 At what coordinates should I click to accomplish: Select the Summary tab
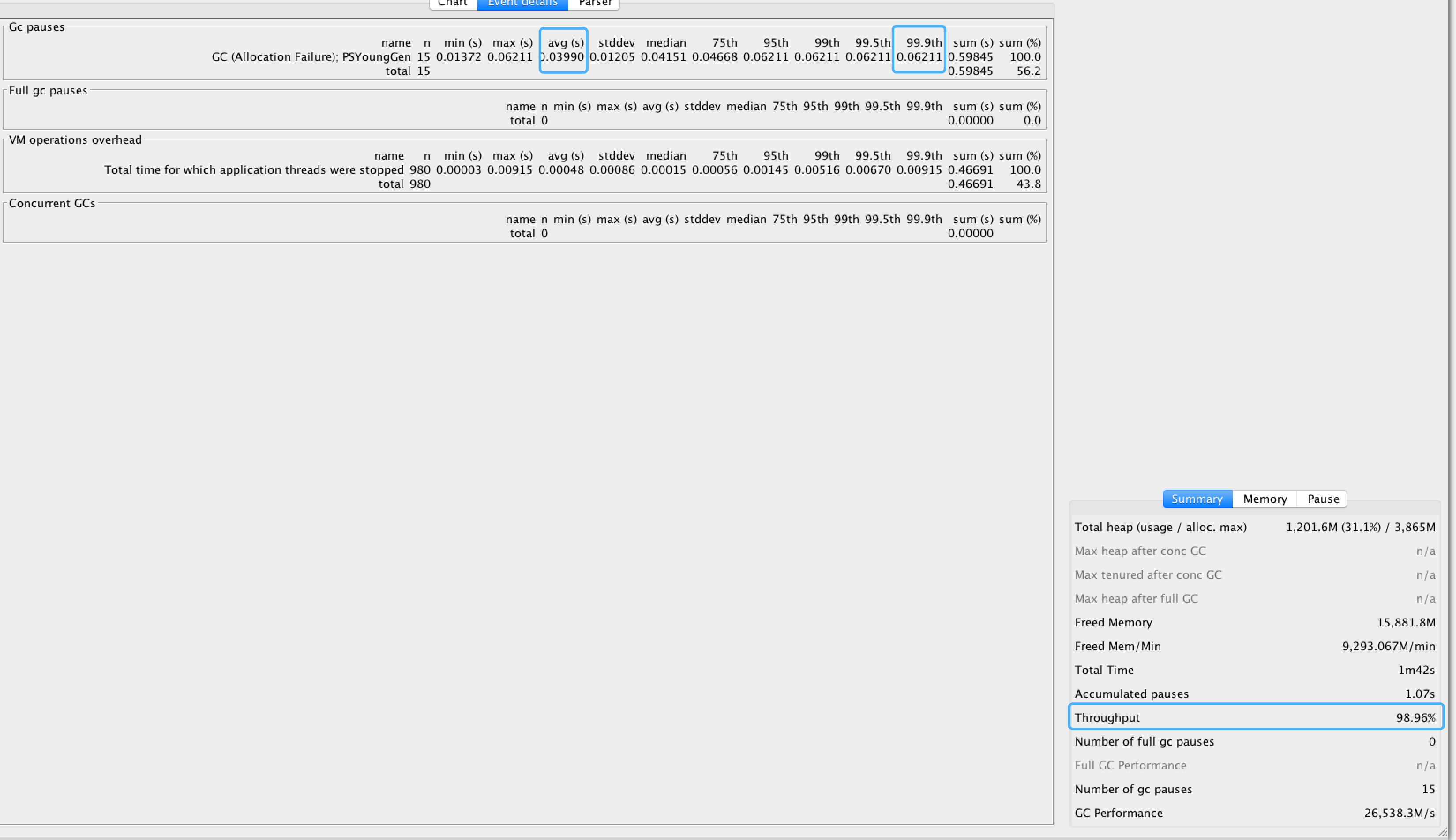[x=1197, y=499]
